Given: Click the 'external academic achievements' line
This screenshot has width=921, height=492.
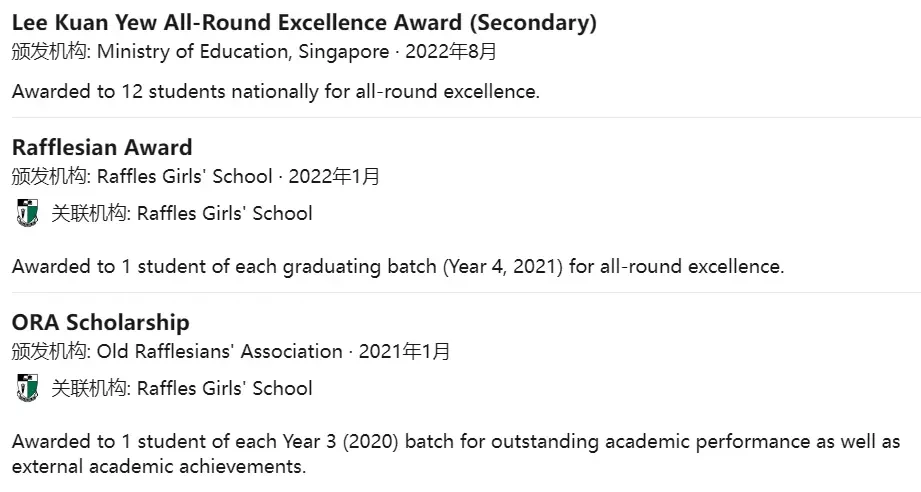Looking at the screenshot, I should [159, 467].
